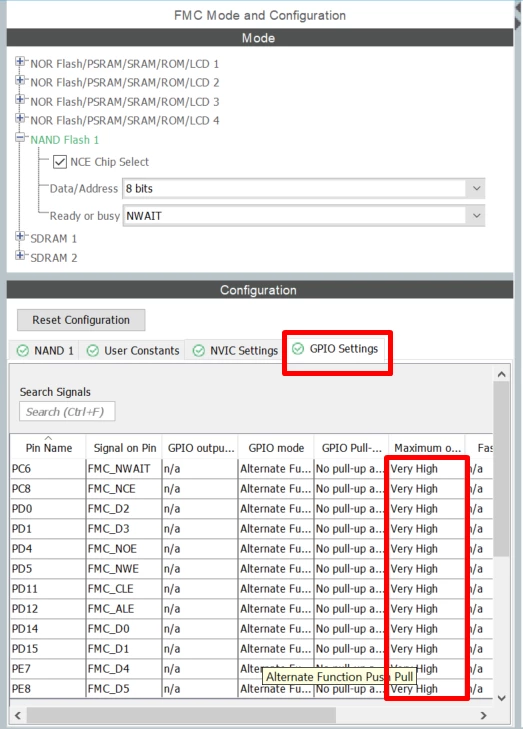Expand the SDRAM 2 node
This screenshot has height=729, width=523.
coord(20,255)
